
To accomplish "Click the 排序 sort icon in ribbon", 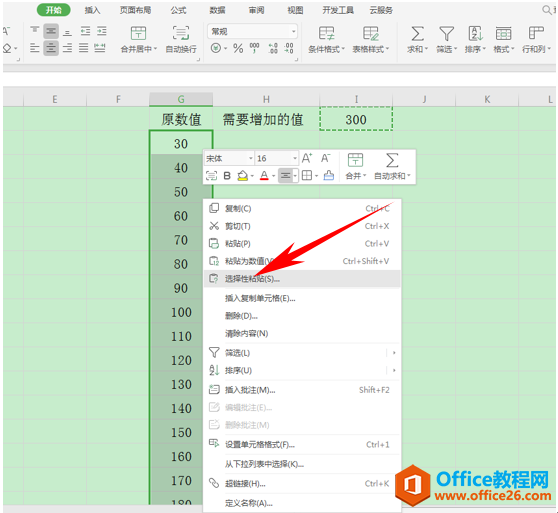I will (x=475, y=34).
